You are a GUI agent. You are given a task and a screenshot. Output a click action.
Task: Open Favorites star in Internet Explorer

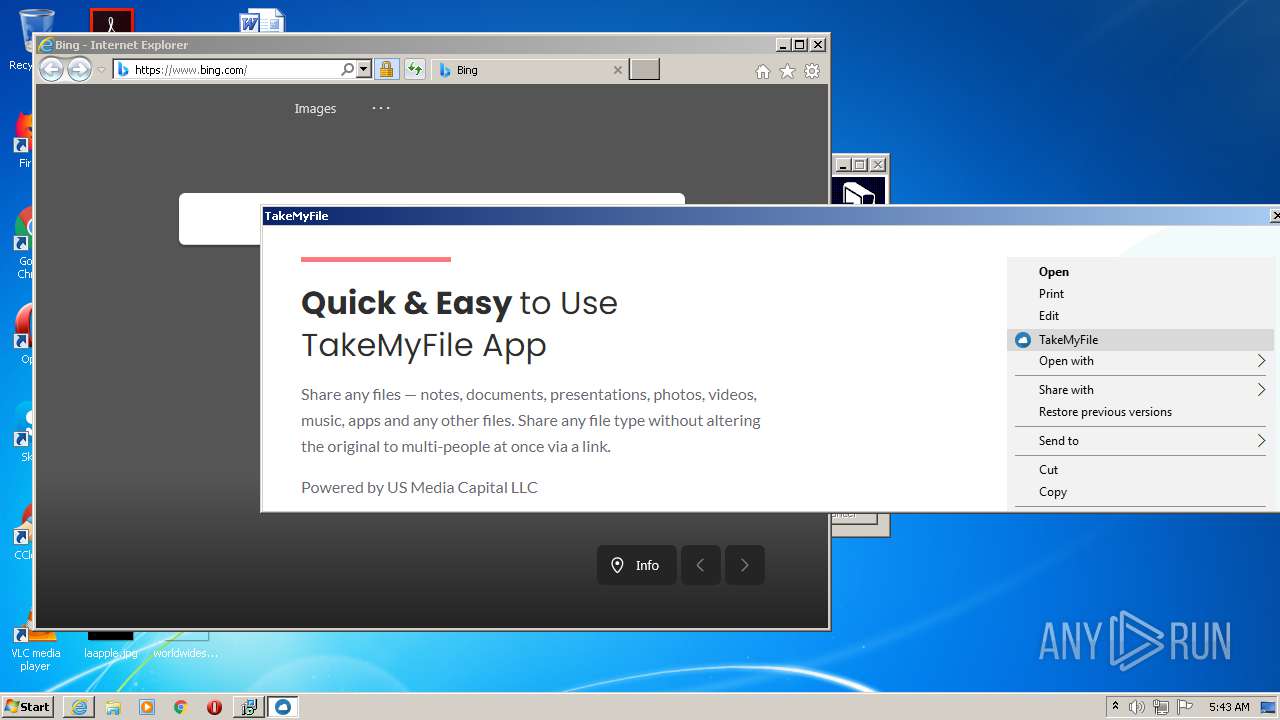787,71
